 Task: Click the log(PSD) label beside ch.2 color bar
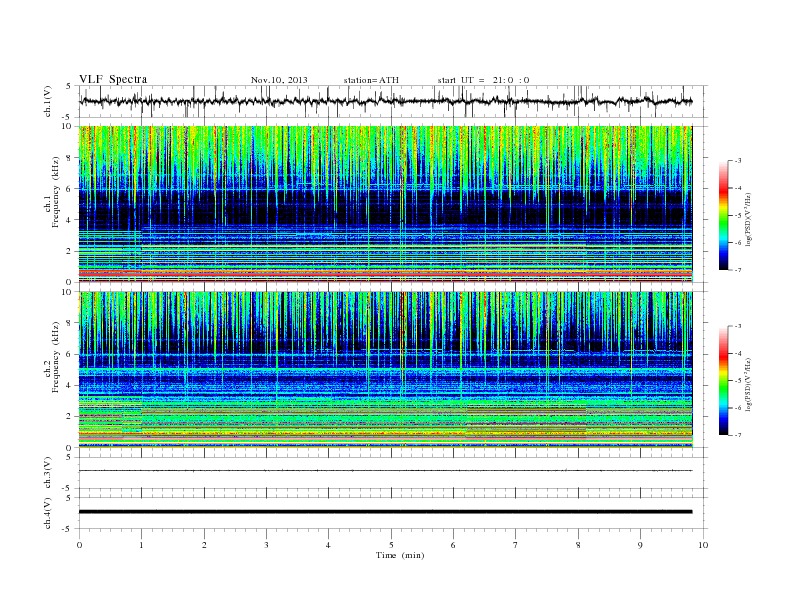point(748,384)
